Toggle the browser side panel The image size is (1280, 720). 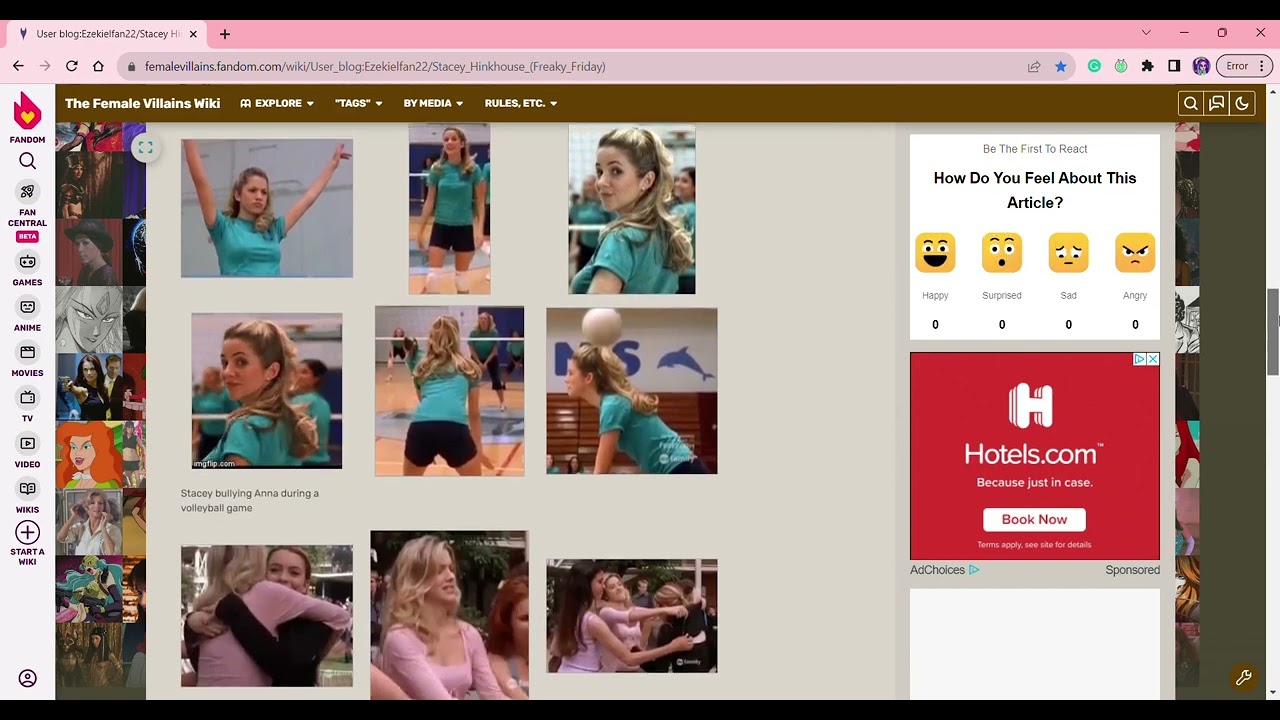[x=1174, y=66]
